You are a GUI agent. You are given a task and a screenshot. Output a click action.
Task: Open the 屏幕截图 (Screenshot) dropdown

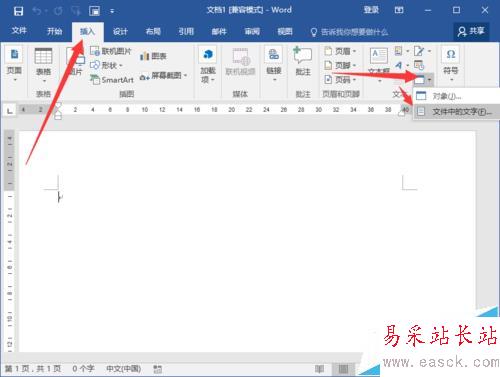163,76
